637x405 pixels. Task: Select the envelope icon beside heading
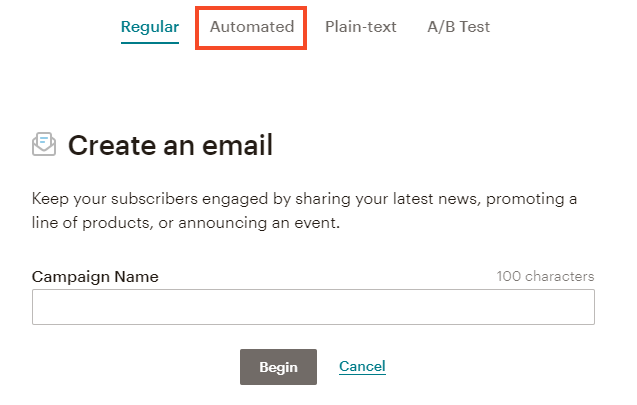click(x=44, y=145)
